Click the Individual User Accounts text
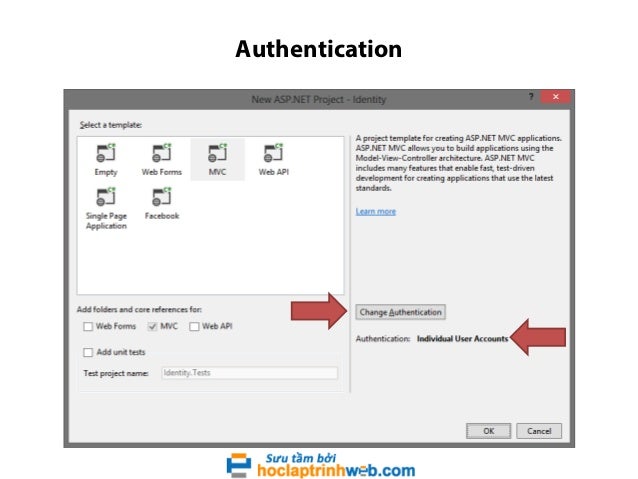This screenshot has width=638, height=479. coord(463,339)
